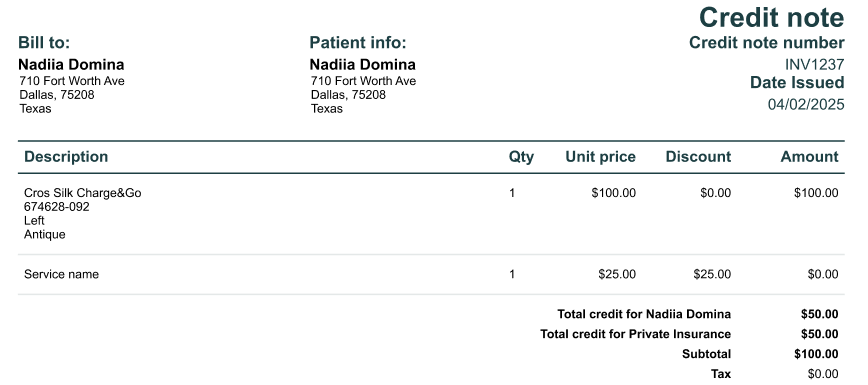This screenshot has width=868, height=385.
Task: Click the Subtotal amount $100.00
Action: coord(816,354)
